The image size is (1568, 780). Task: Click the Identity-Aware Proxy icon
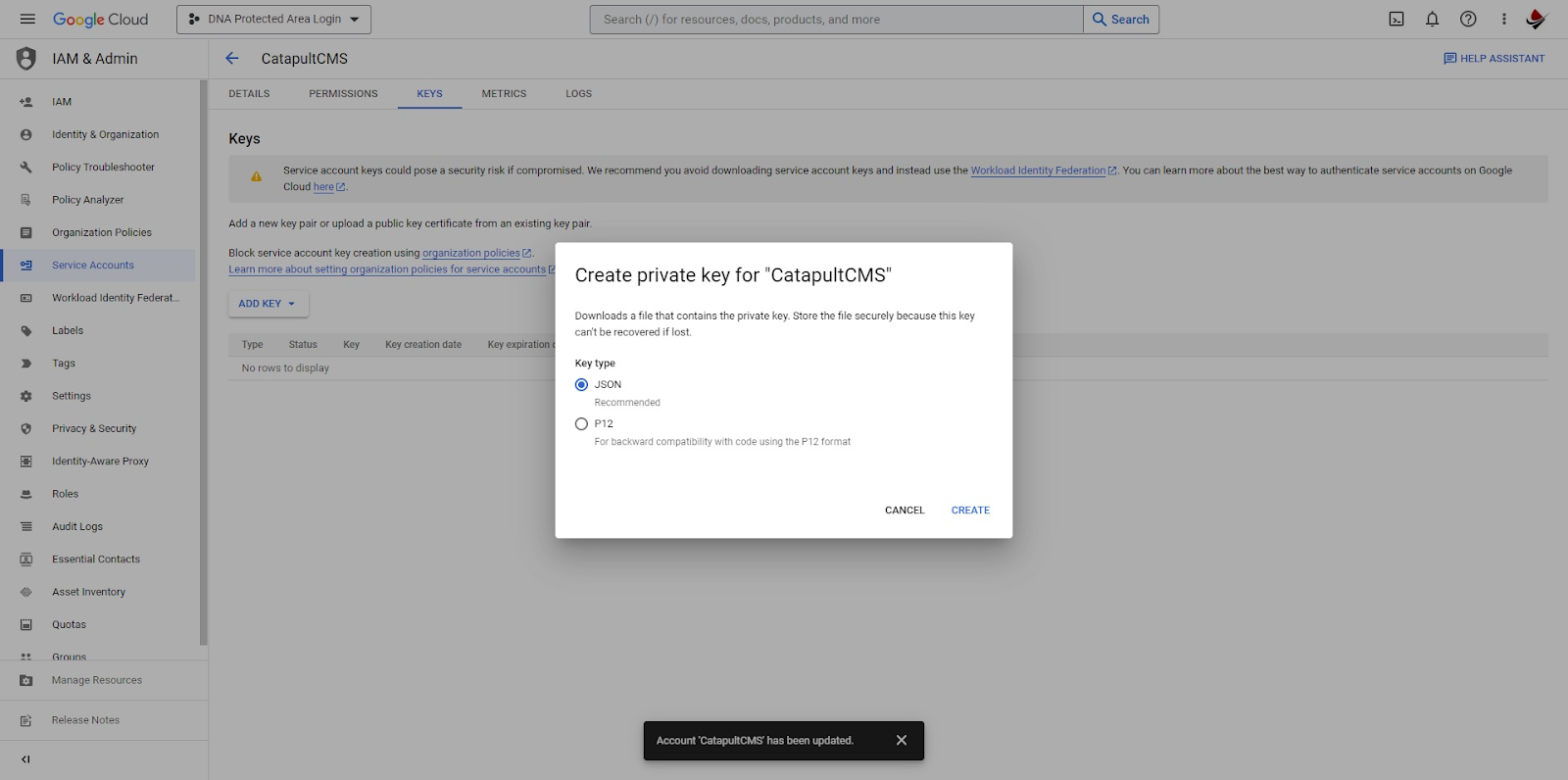(26, 462)
